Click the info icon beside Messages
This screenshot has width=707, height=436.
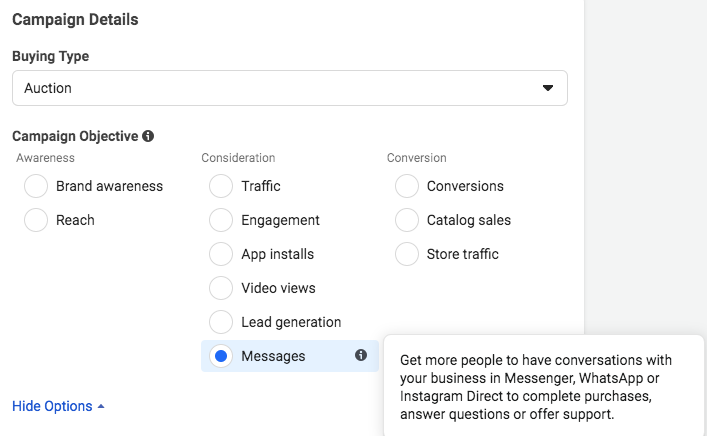click(361, 355)
